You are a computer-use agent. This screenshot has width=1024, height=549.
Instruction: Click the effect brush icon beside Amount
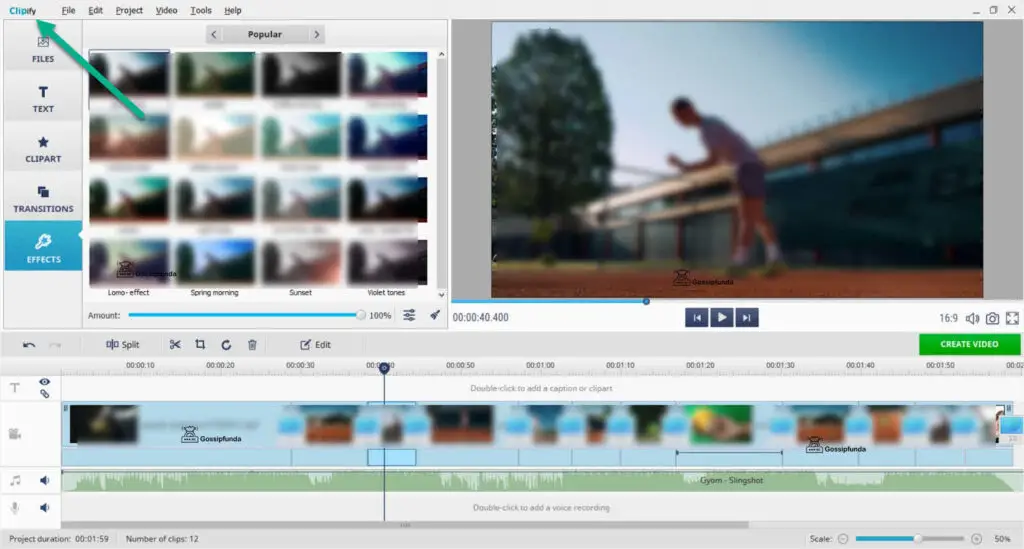click(x=434, y=315)
